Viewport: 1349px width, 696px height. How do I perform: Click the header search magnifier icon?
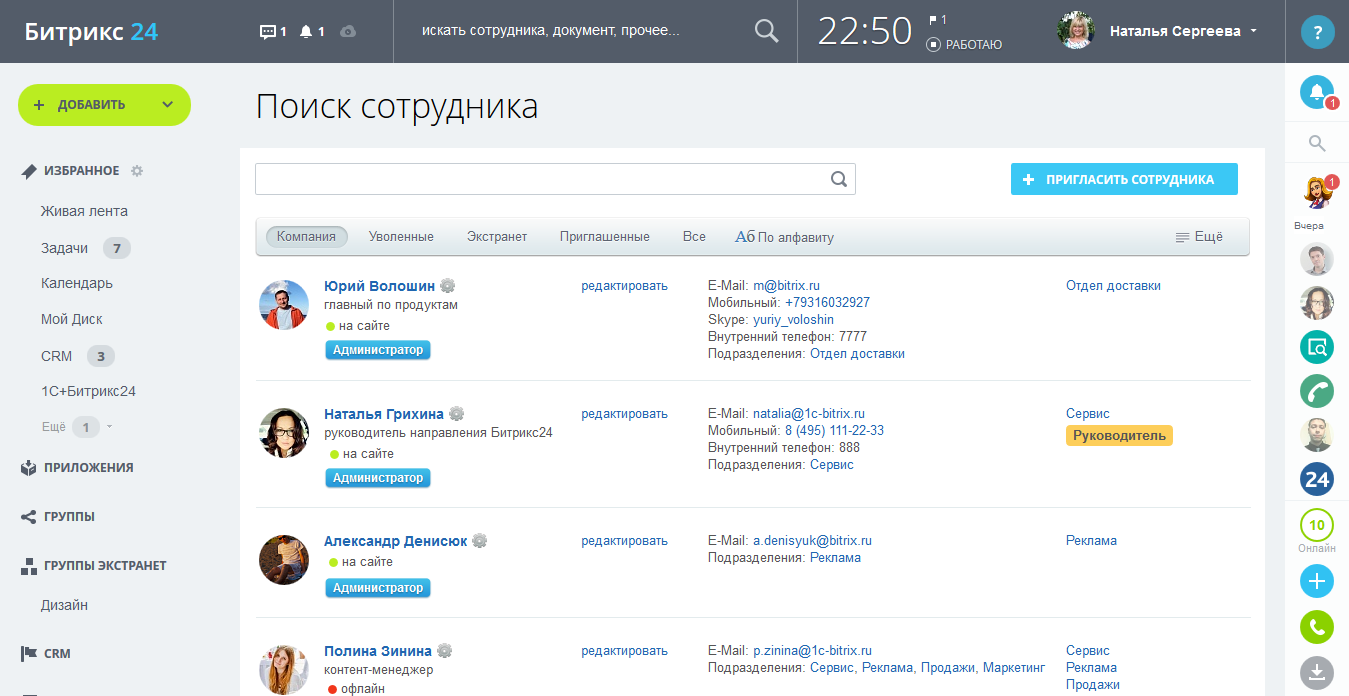click(766, 31)
